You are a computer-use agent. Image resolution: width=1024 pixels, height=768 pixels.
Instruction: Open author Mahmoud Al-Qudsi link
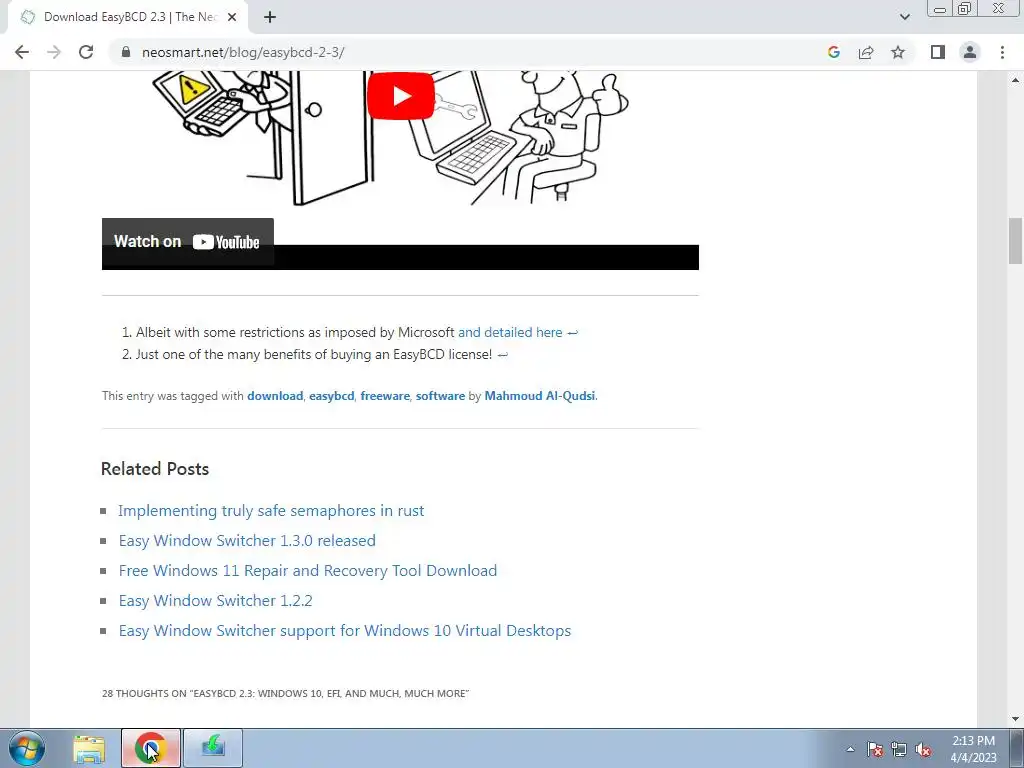coord(539,396)
